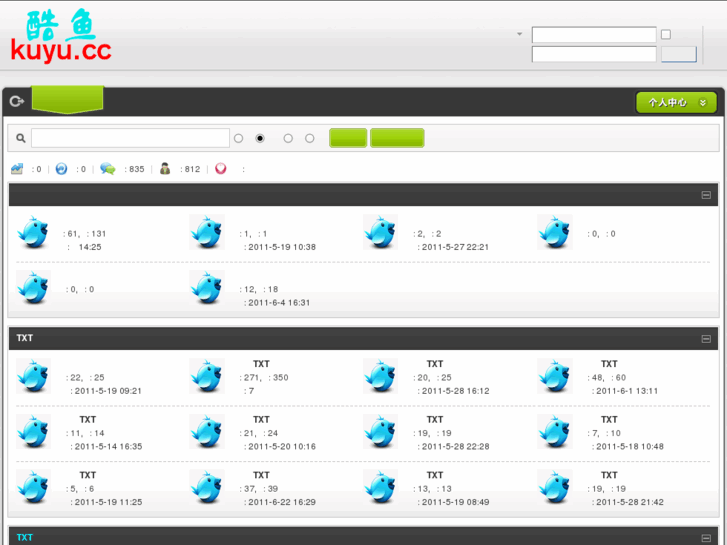
Task: Select the fourth search radio button
Action: click(310, 138)
